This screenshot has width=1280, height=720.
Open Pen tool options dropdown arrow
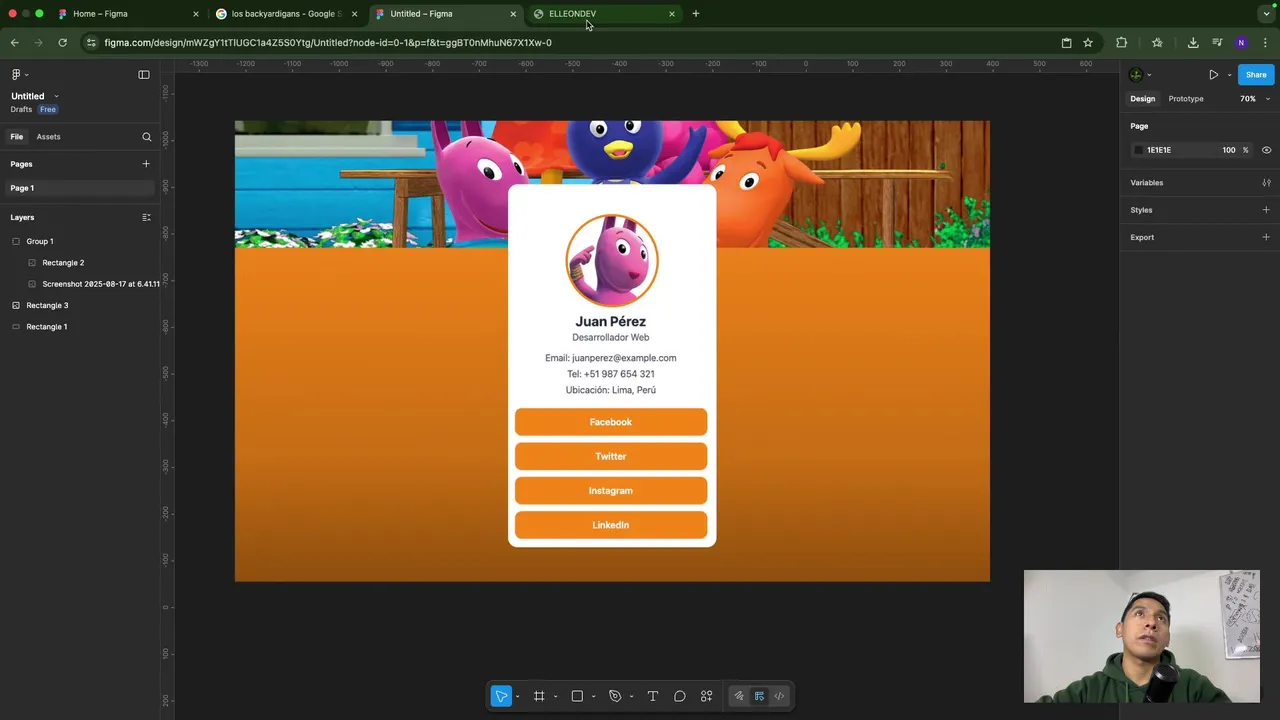tap(631, 697)
